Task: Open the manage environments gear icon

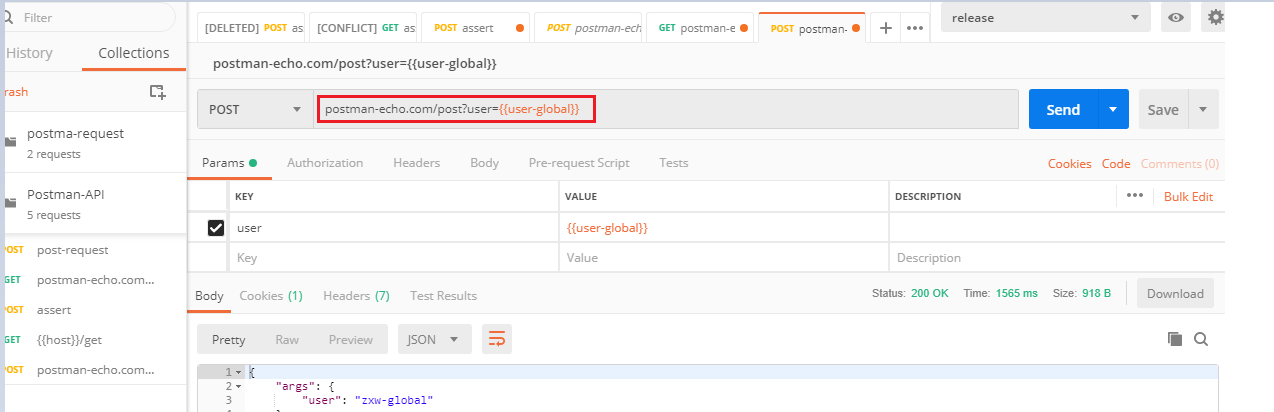Action: [x=1215, y=17]
